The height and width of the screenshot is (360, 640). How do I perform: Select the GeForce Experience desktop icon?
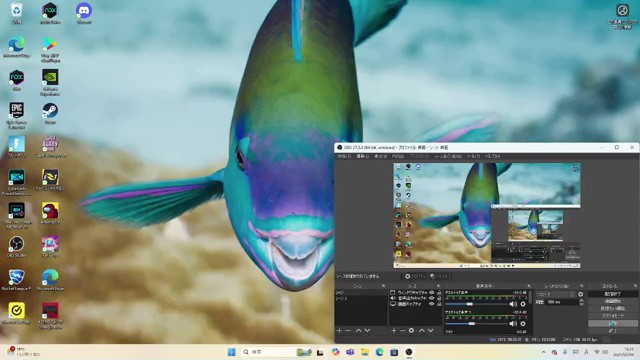50,82
